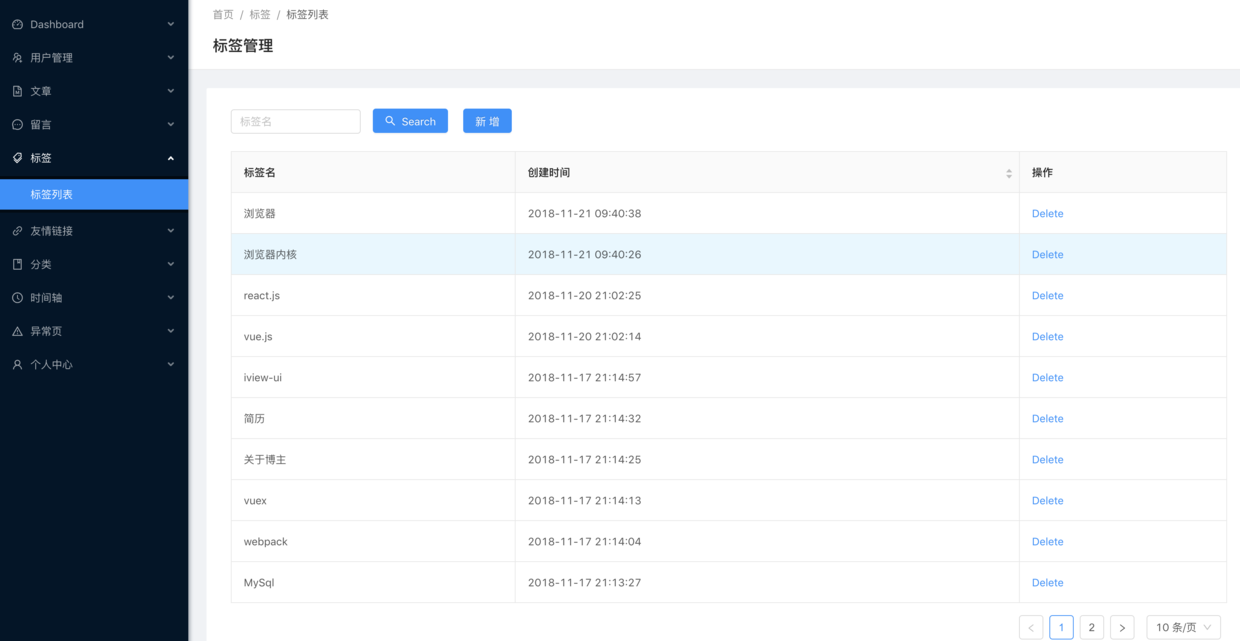Click the 浏览器内核 tag name cell
This screenshot has width=1240, height=641.
pyautogui.click(x=373, y=255)
